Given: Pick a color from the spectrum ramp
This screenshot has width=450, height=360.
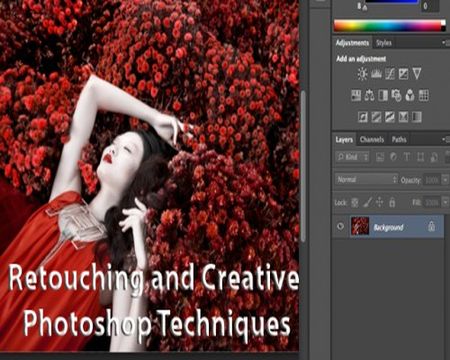Looking at the screenshot, I should point(387,26).
